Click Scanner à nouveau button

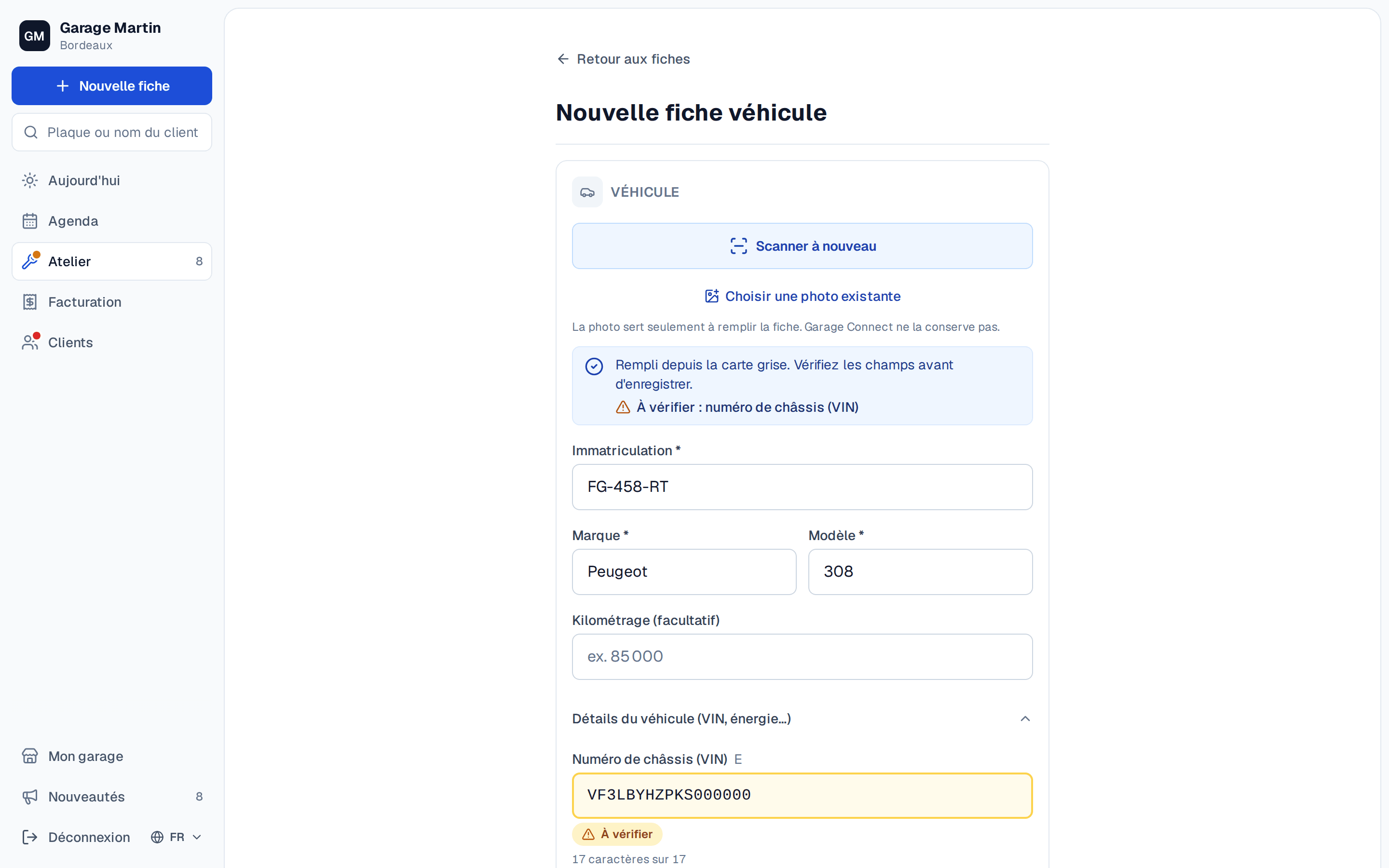coord(803,246)
